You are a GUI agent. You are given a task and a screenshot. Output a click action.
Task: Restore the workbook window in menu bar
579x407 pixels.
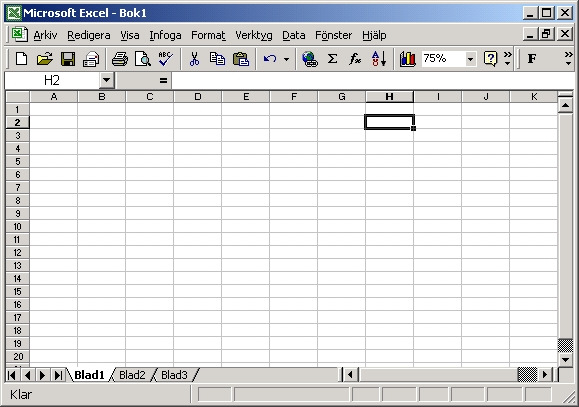point(547,34)
